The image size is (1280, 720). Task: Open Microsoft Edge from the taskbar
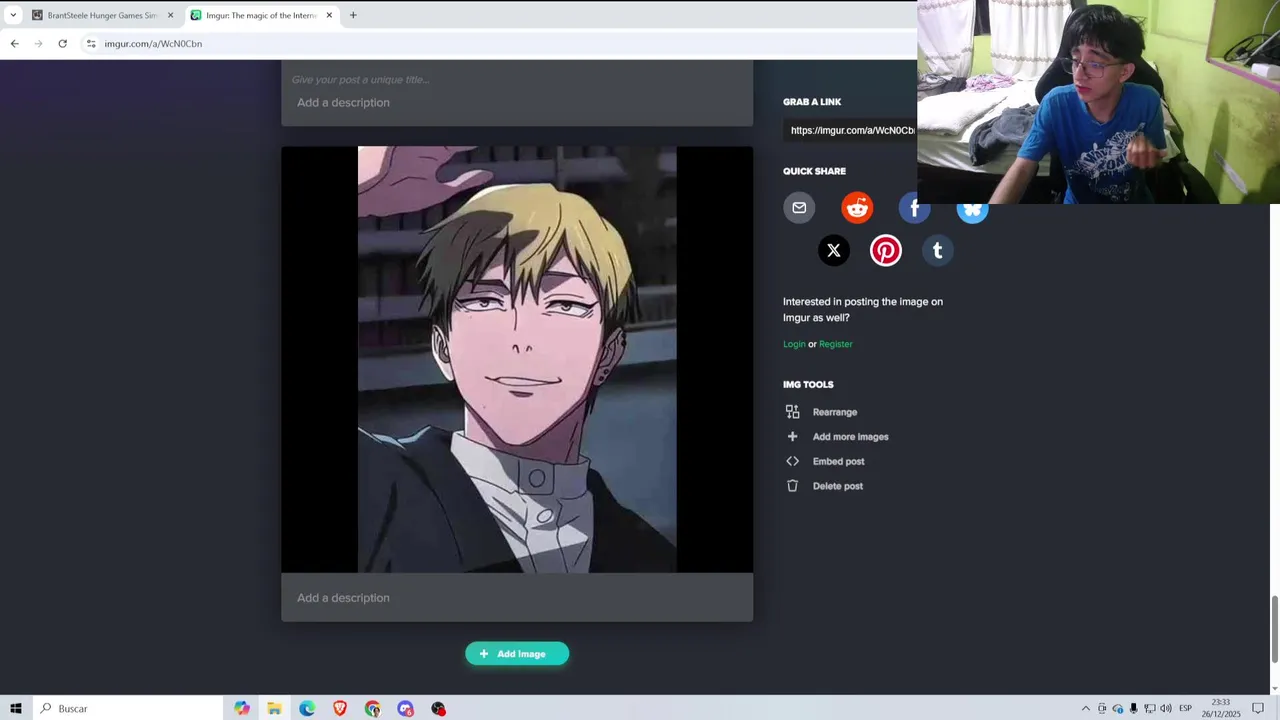click(x=307, y=708)
